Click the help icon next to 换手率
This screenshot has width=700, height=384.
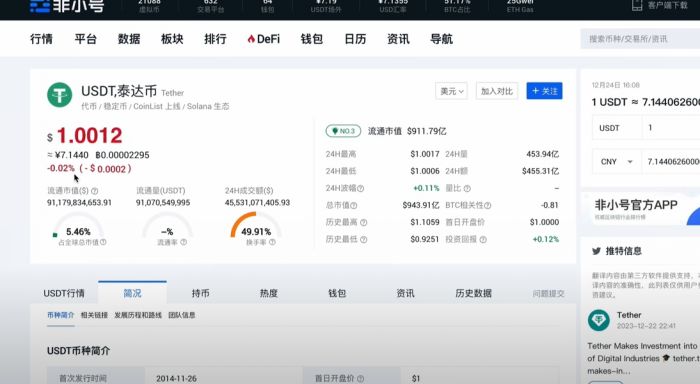272,242
